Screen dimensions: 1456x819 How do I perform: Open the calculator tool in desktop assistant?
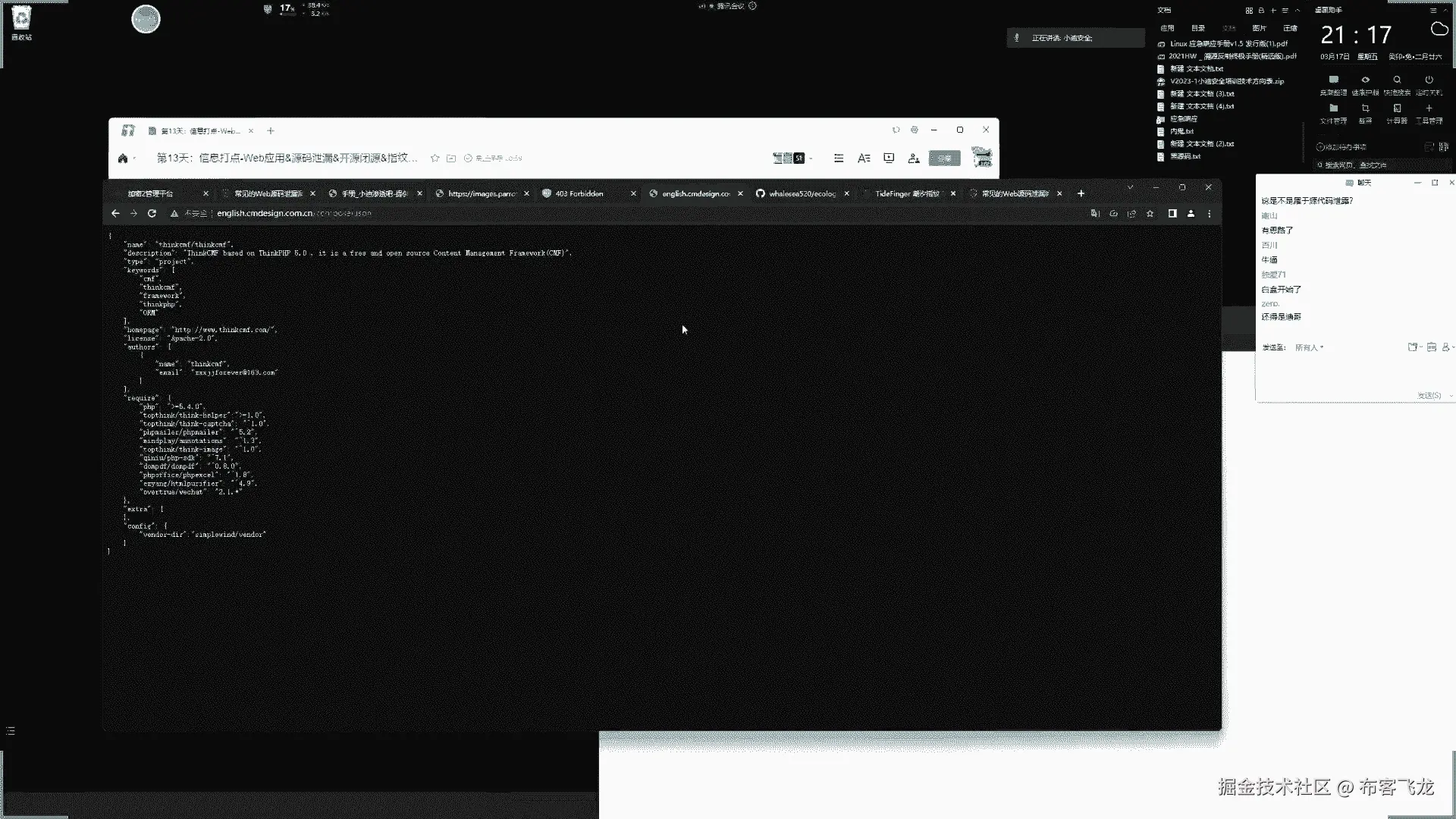coord(1397,108)
